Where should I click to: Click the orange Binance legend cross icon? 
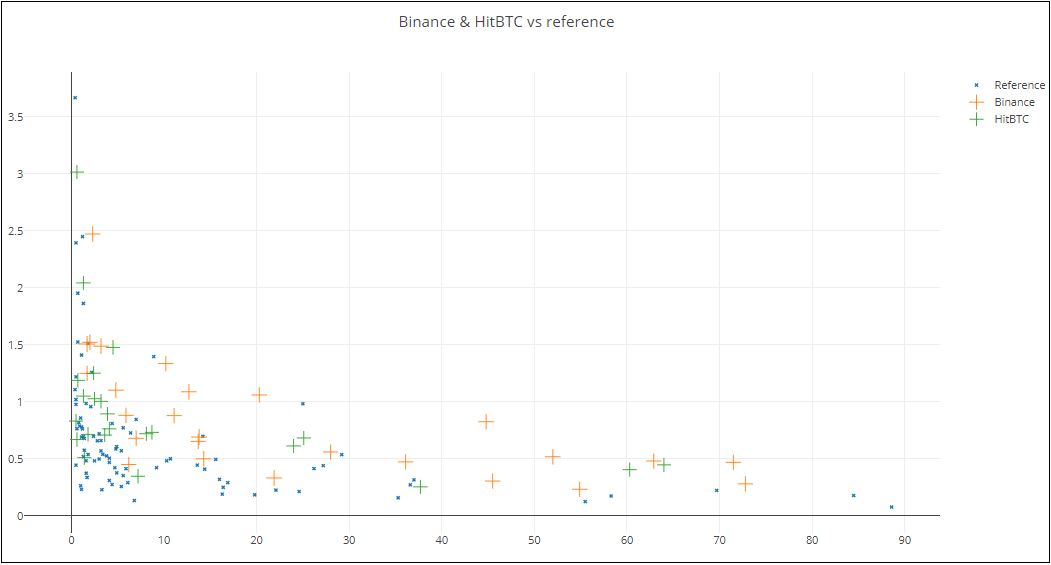click(977, 102)
